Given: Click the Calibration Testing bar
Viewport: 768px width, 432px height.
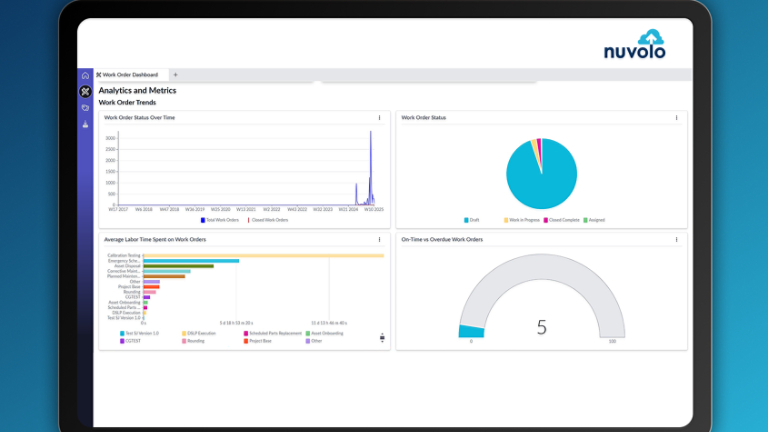Looking at the screenshot, I should [x=264, y=256].
